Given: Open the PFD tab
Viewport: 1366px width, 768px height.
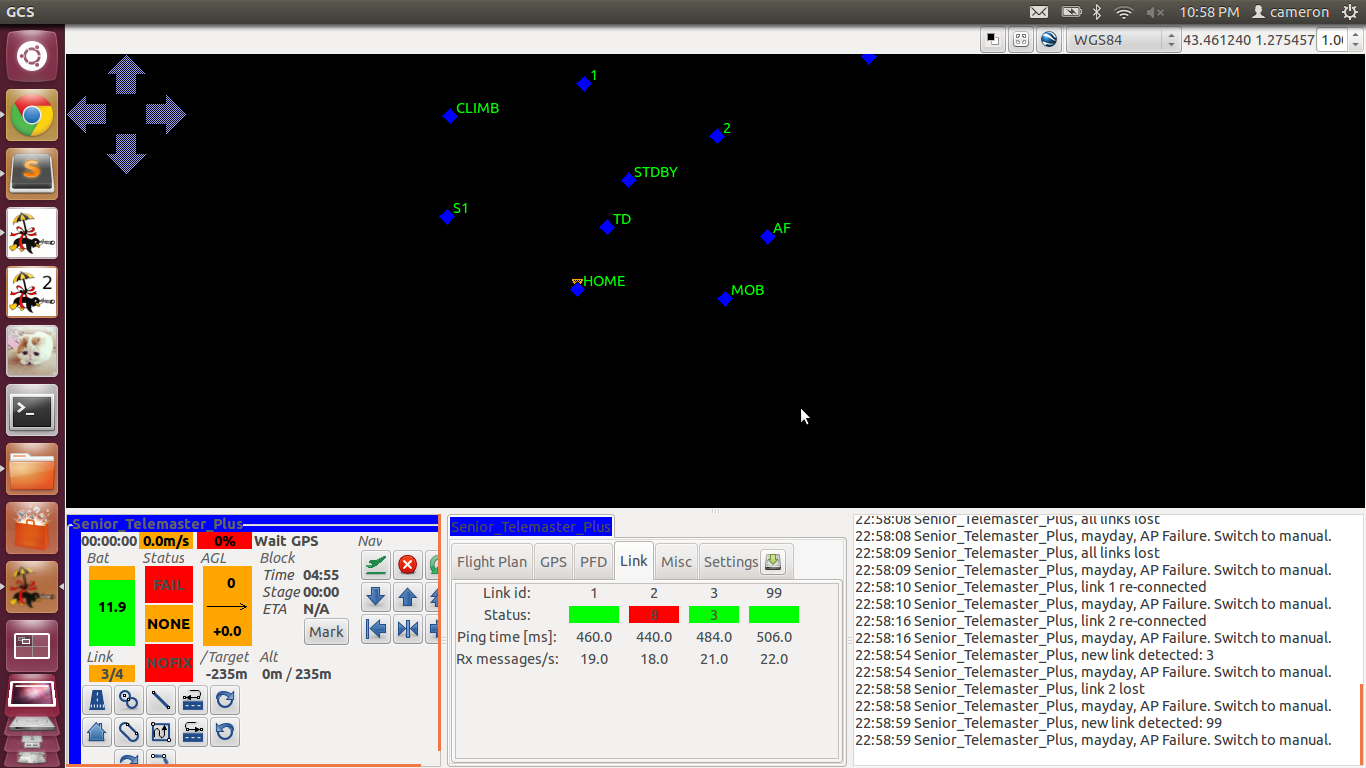Looking at the screenshot, I should (594, 562).
